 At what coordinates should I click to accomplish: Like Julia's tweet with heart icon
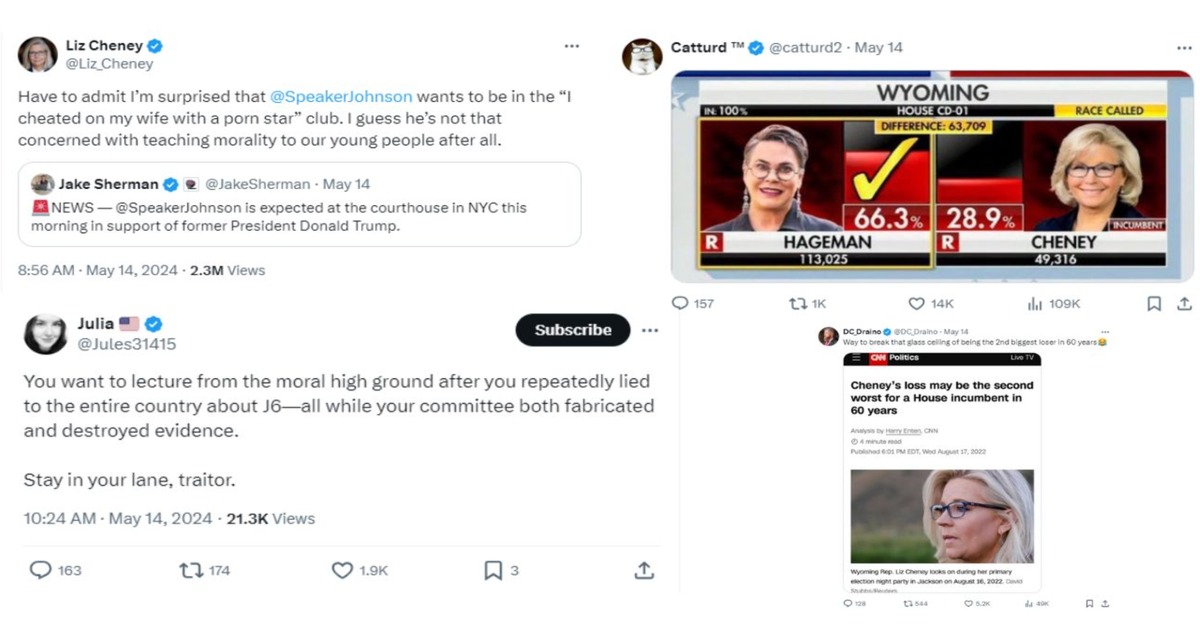click(342, 570)
